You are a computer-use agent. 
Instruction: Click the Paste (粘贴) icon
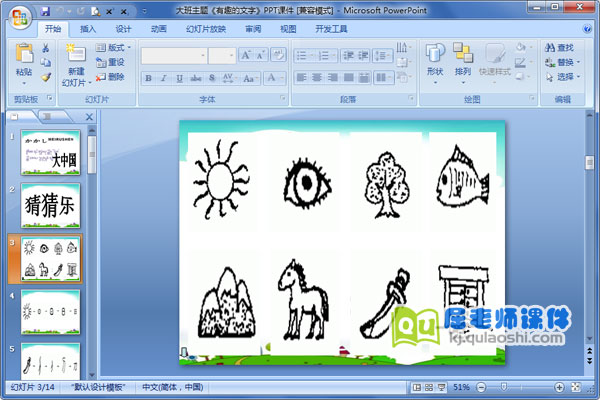[x=24, y=58]
